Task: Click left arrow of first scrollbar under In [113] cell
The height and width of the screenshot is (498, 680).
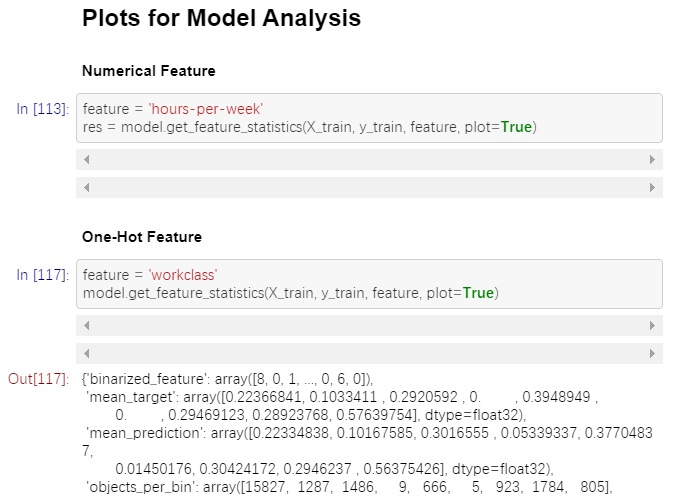Action: pos(87,160)
